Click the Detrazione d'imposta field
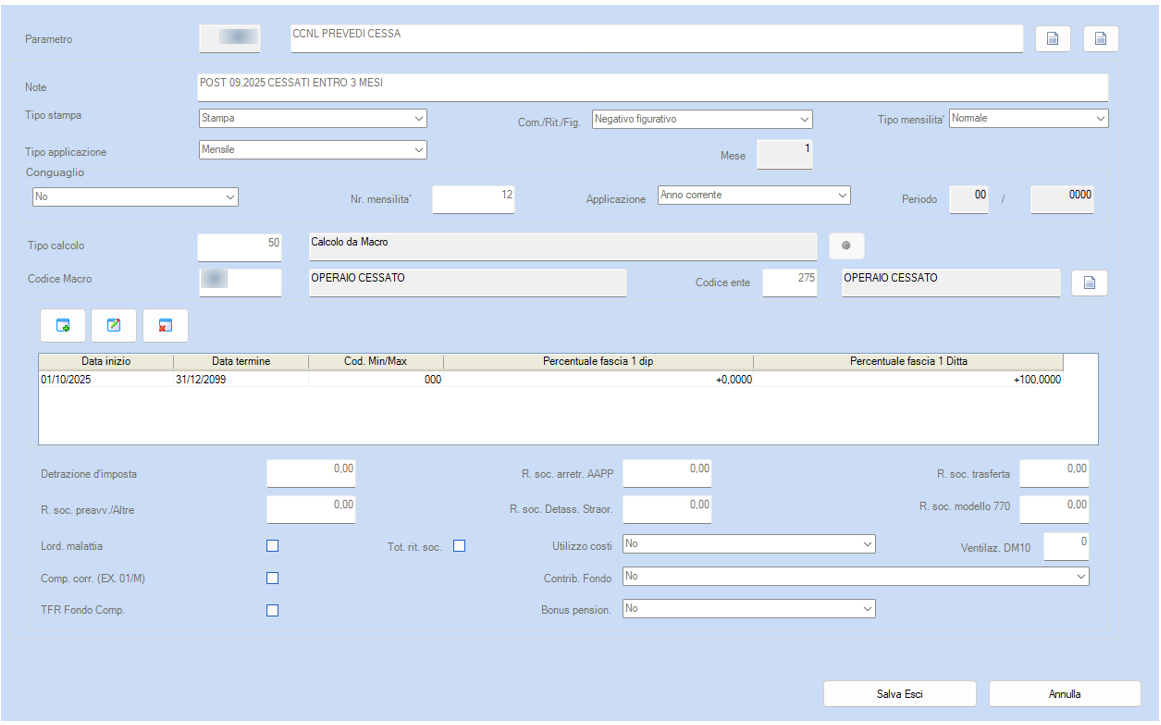This screenshot has width=1161, height=725. (x=311, y=473)
